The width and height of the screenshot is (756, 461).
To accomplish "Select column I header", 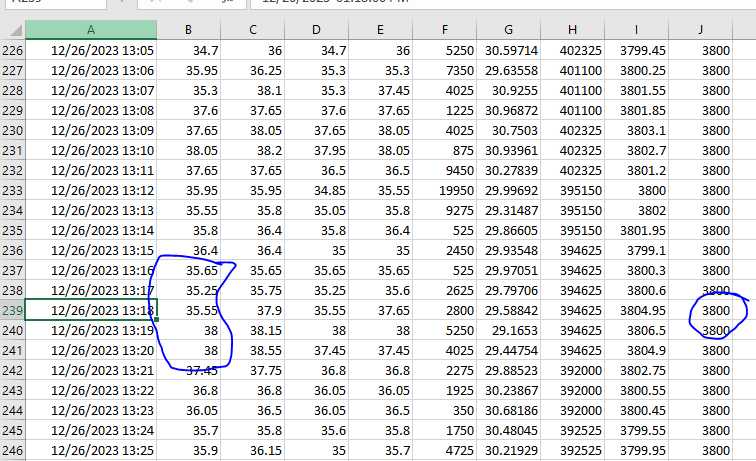I will point(636,30).
